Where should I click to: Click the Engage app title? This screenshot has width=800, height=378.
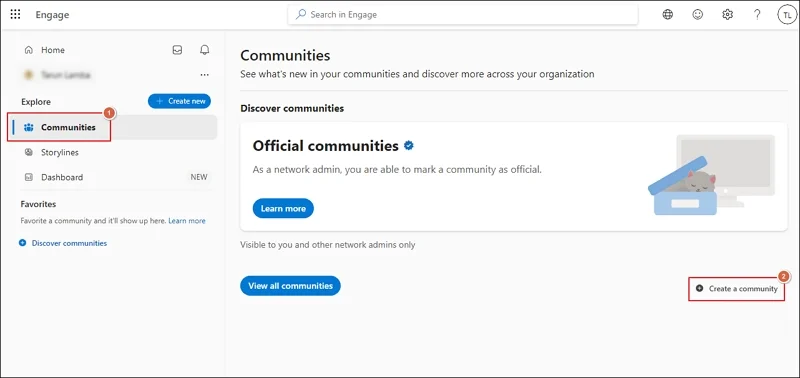[52, 15]
